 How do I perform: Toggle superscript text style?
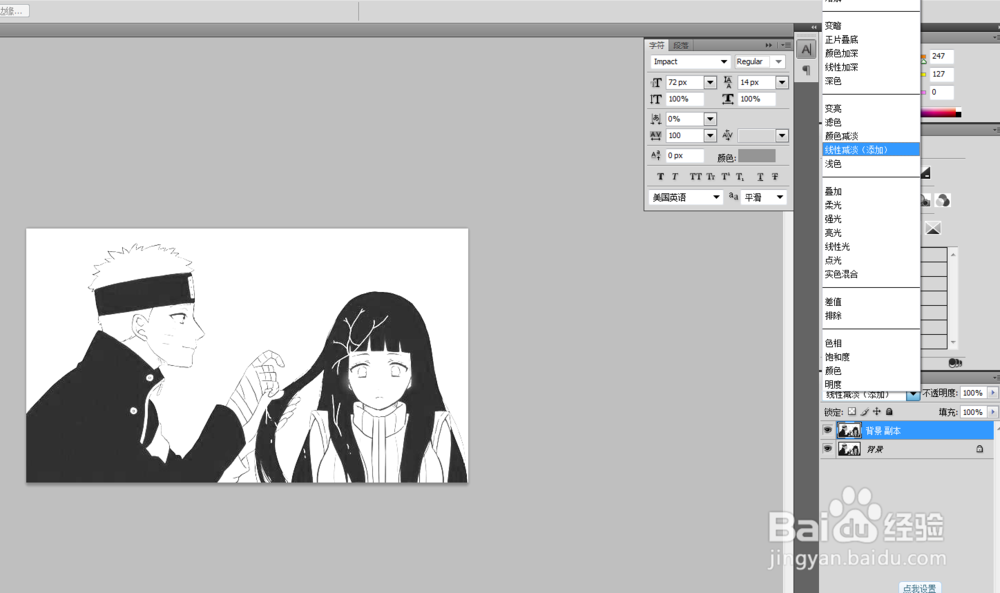pos(725,177)
